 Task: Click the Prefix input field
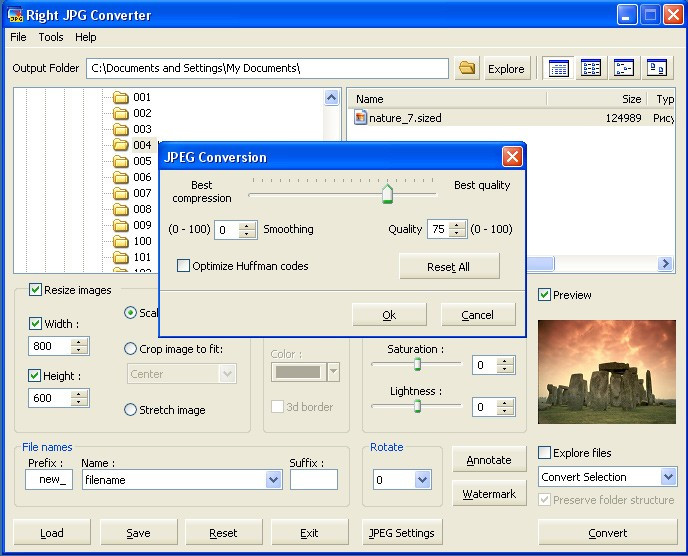pyautogui.click(x=49, y=480)
